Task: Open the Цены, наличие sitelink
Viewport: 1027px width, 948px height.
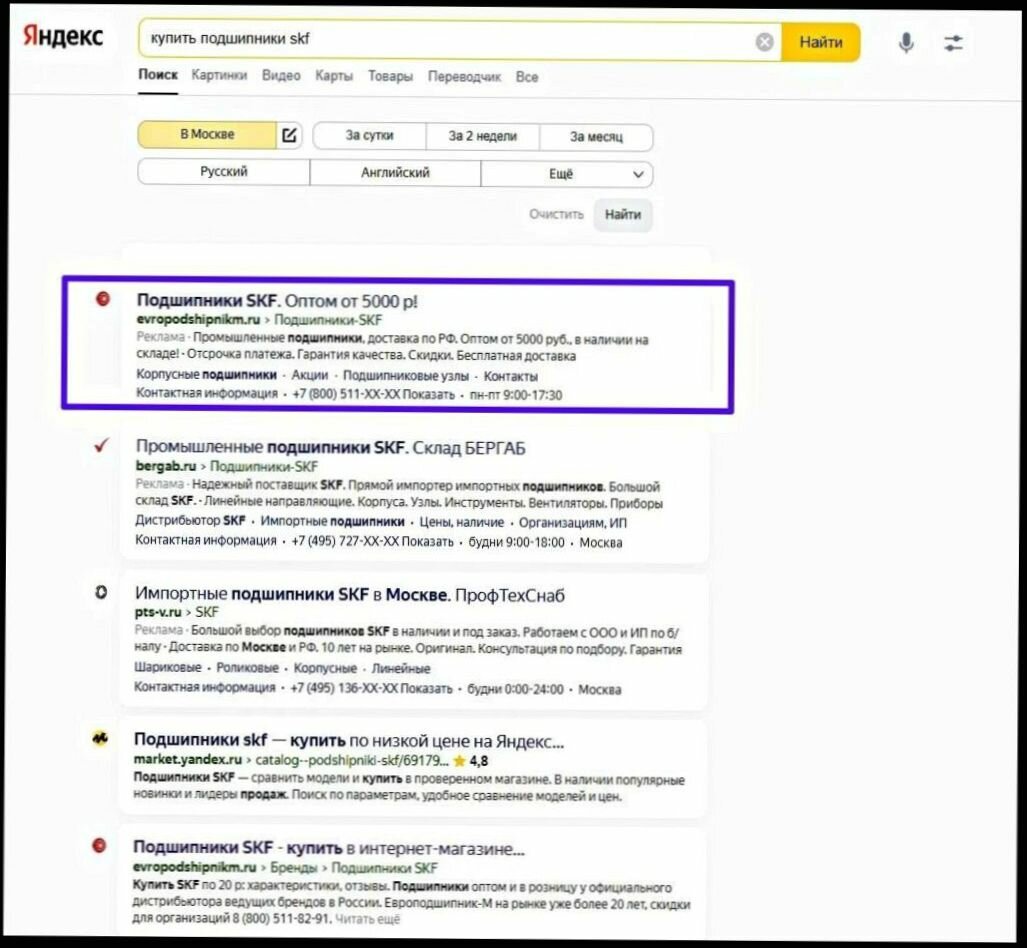Action: pyautogui.click(x=462, y=522)
